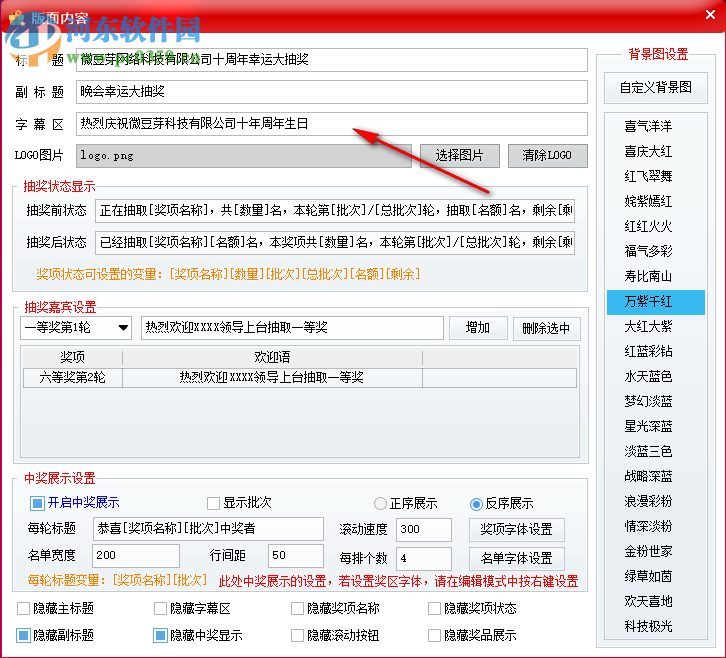726x658 pixels.
Task: Uncheck the 隐藏中奖显示 checkbox
Action: pyautogui.click(x=160, y=635)
